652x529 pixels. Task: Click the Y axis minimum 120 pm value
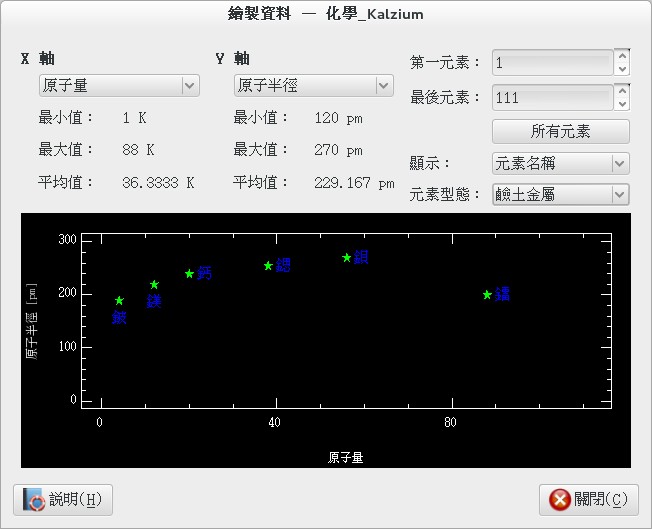(x=338, y=118)
